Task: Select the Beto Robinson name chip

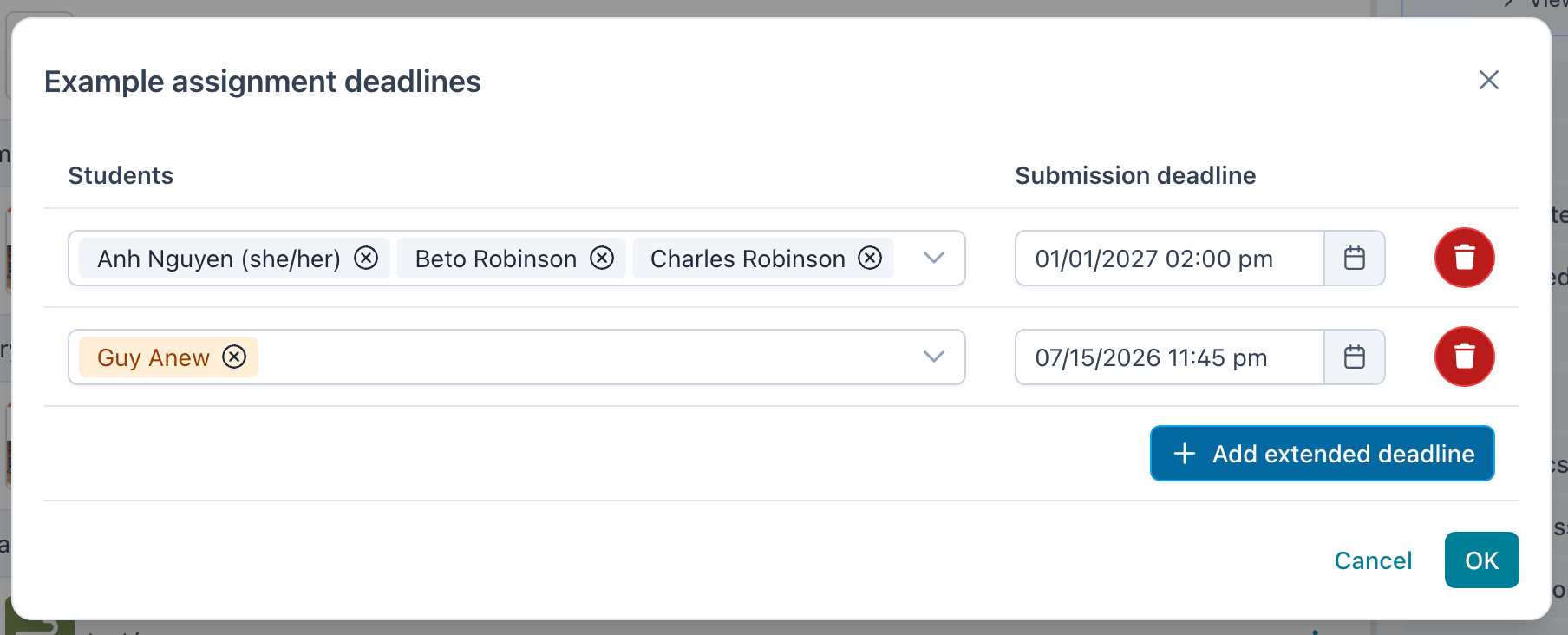Action: pyautogui.click(x=496, y=259)
